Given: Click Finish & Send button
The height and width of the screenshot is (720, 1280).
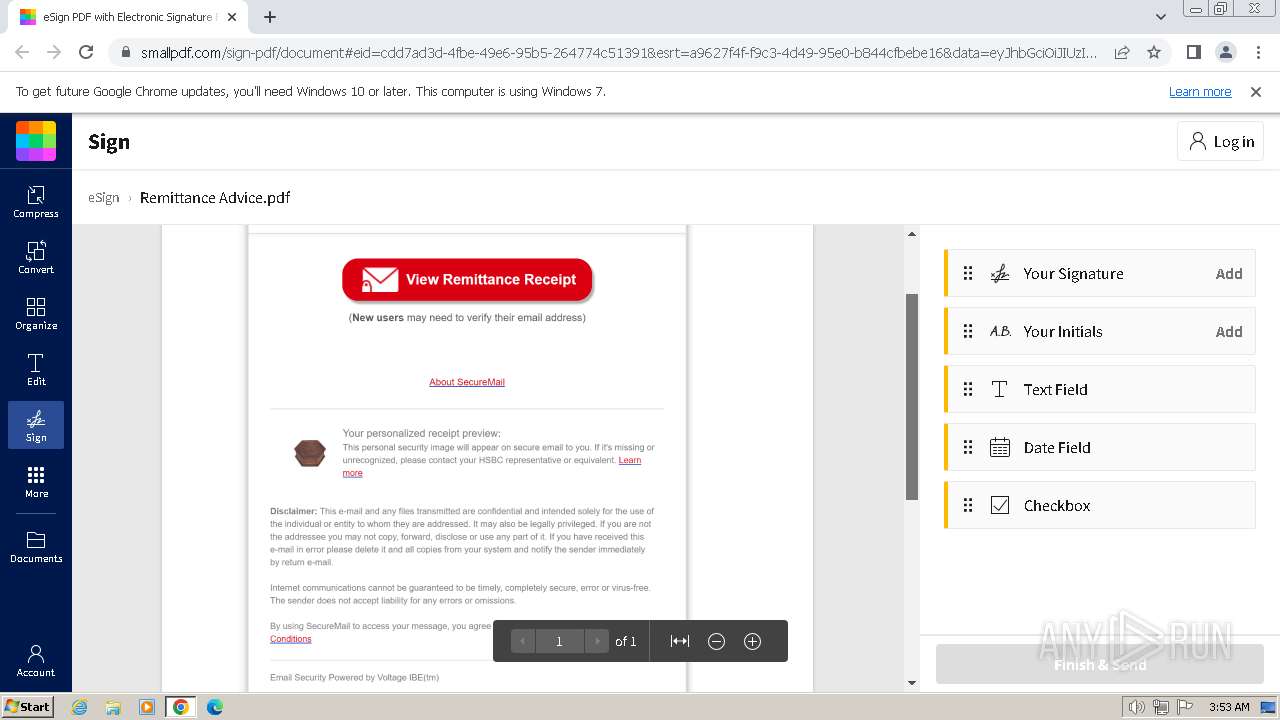Looking at the screenshot, I should [1100, 665].
